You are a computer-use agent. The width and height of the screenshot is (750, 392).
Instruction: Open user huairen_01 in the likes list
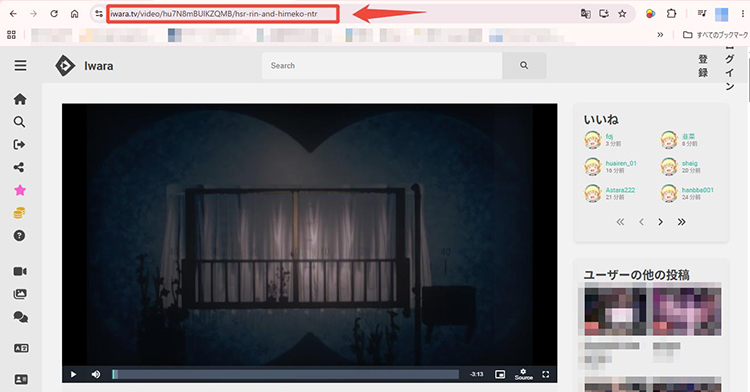[x=621, y=163]
